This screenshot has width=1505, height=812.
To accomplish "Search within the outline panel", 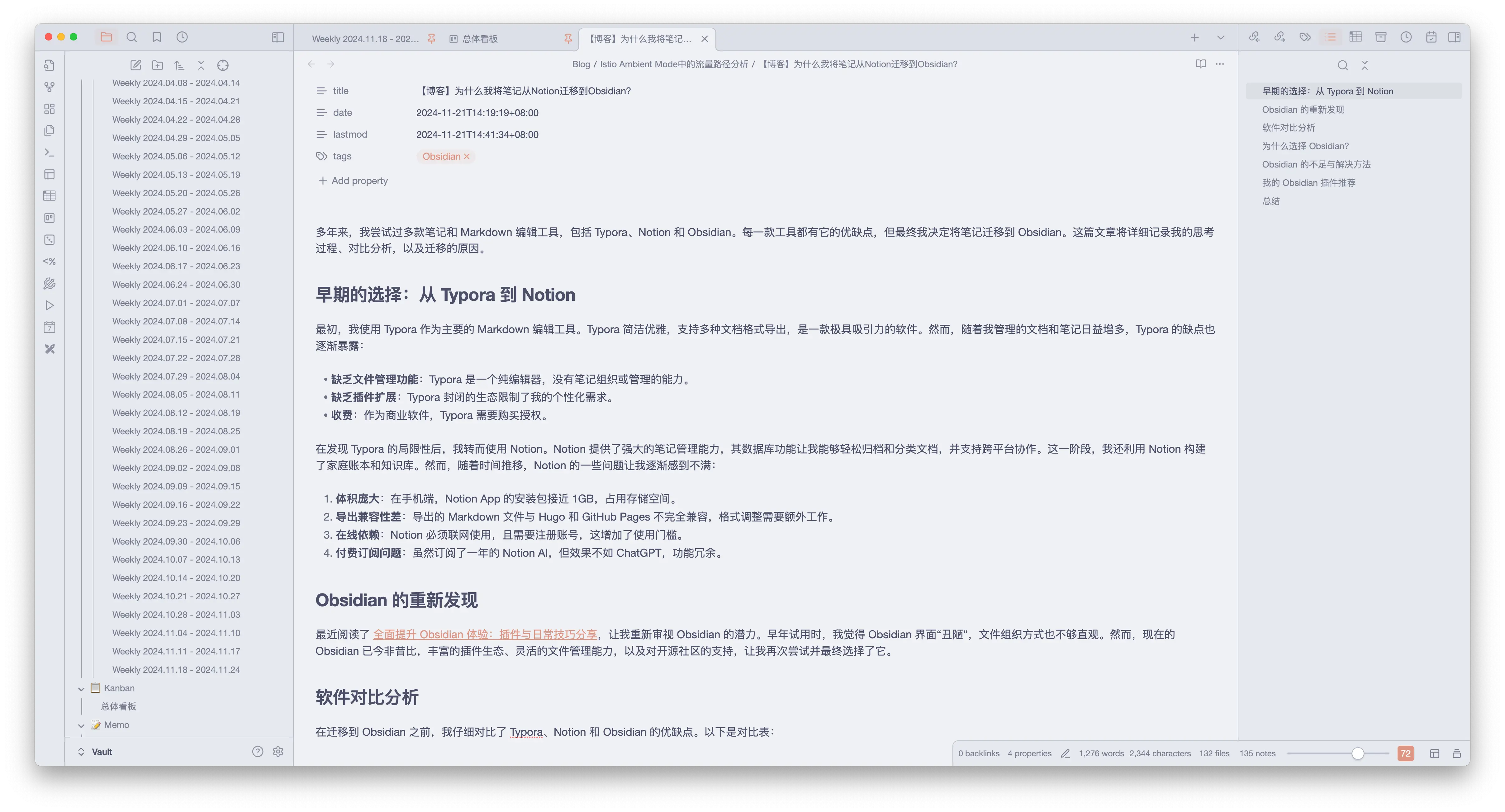I will tap(1343, 65).
